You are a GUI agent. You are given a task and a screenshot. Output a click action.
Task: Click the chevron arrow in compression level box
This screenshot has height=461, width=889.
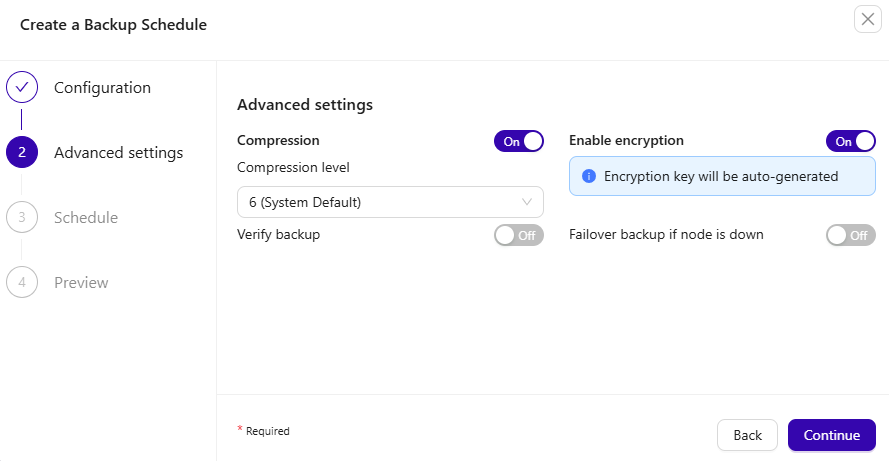527,202
